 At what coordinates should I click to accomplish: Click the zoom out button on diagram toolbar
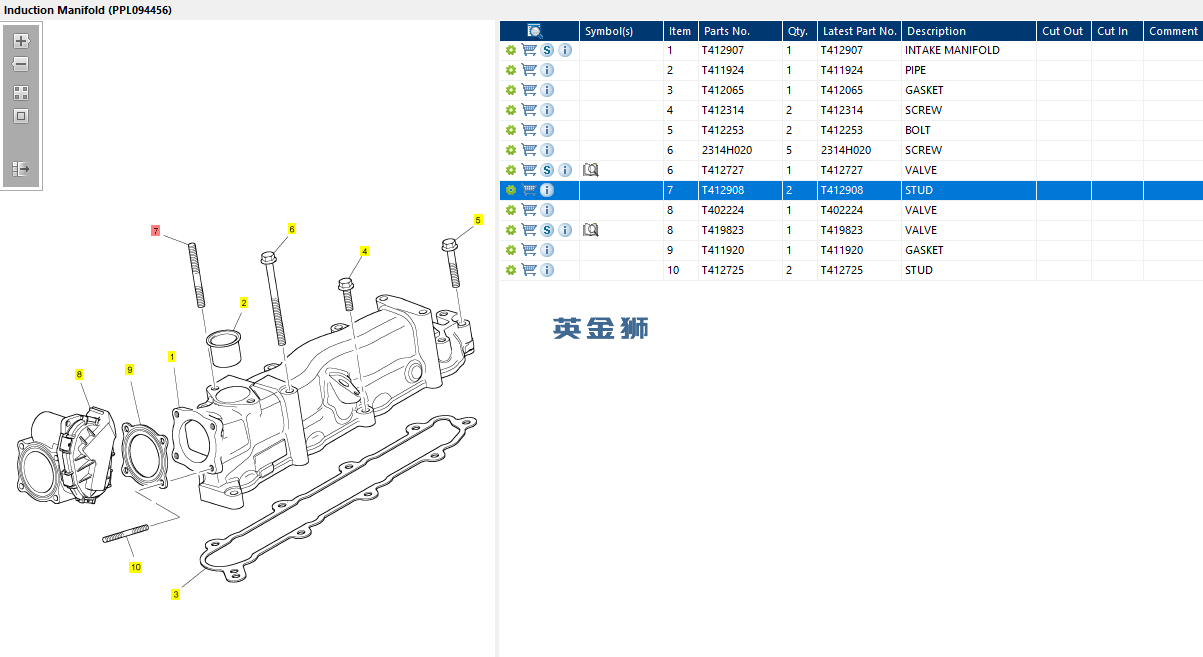click(21, 64)
